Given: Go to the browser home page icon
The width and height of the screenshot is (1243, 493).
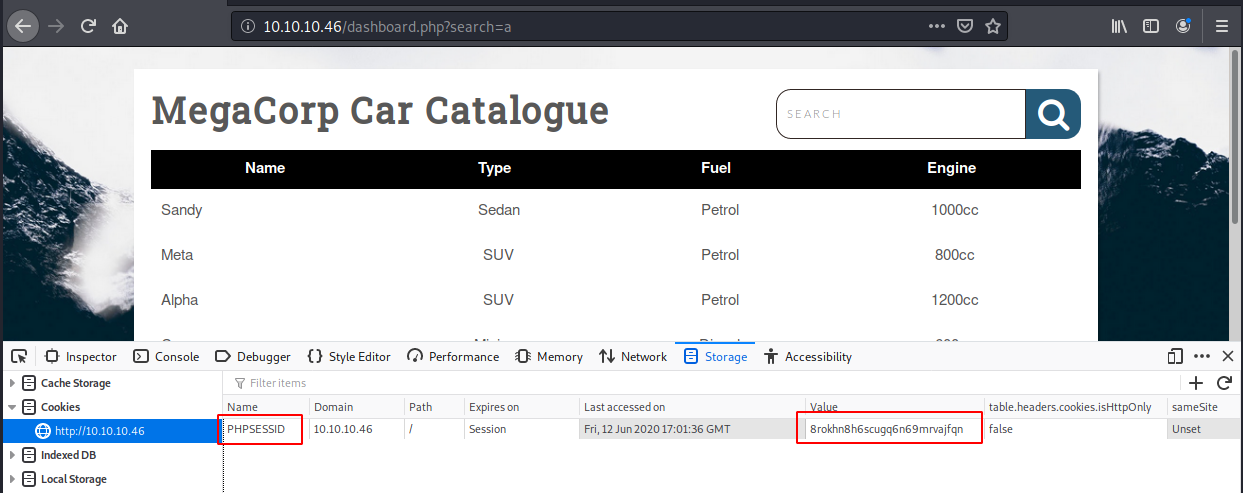Looking at the screenshot, I should coord(120,27).
